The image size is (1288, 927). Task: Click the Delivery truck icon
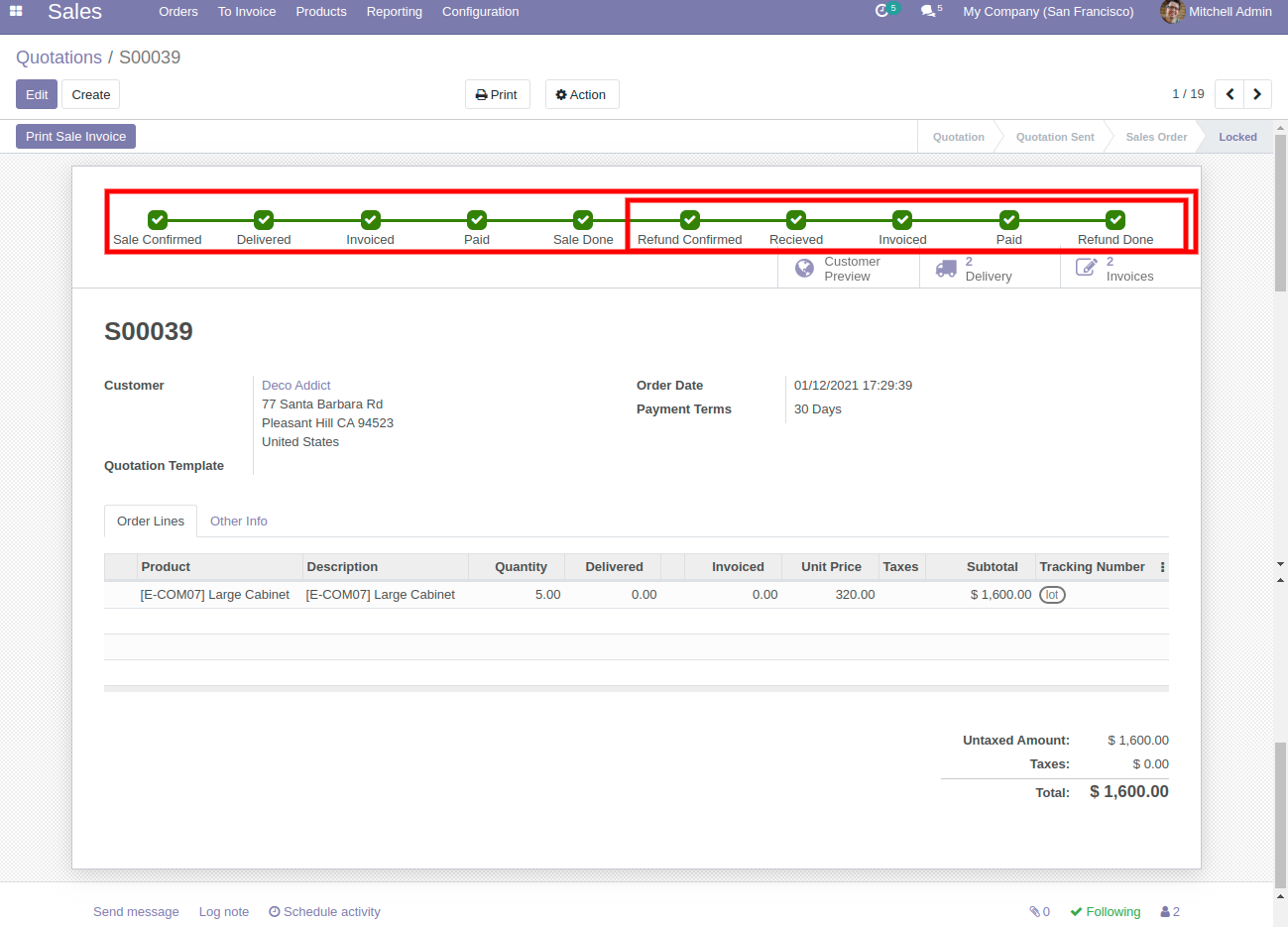pos(946,268)
